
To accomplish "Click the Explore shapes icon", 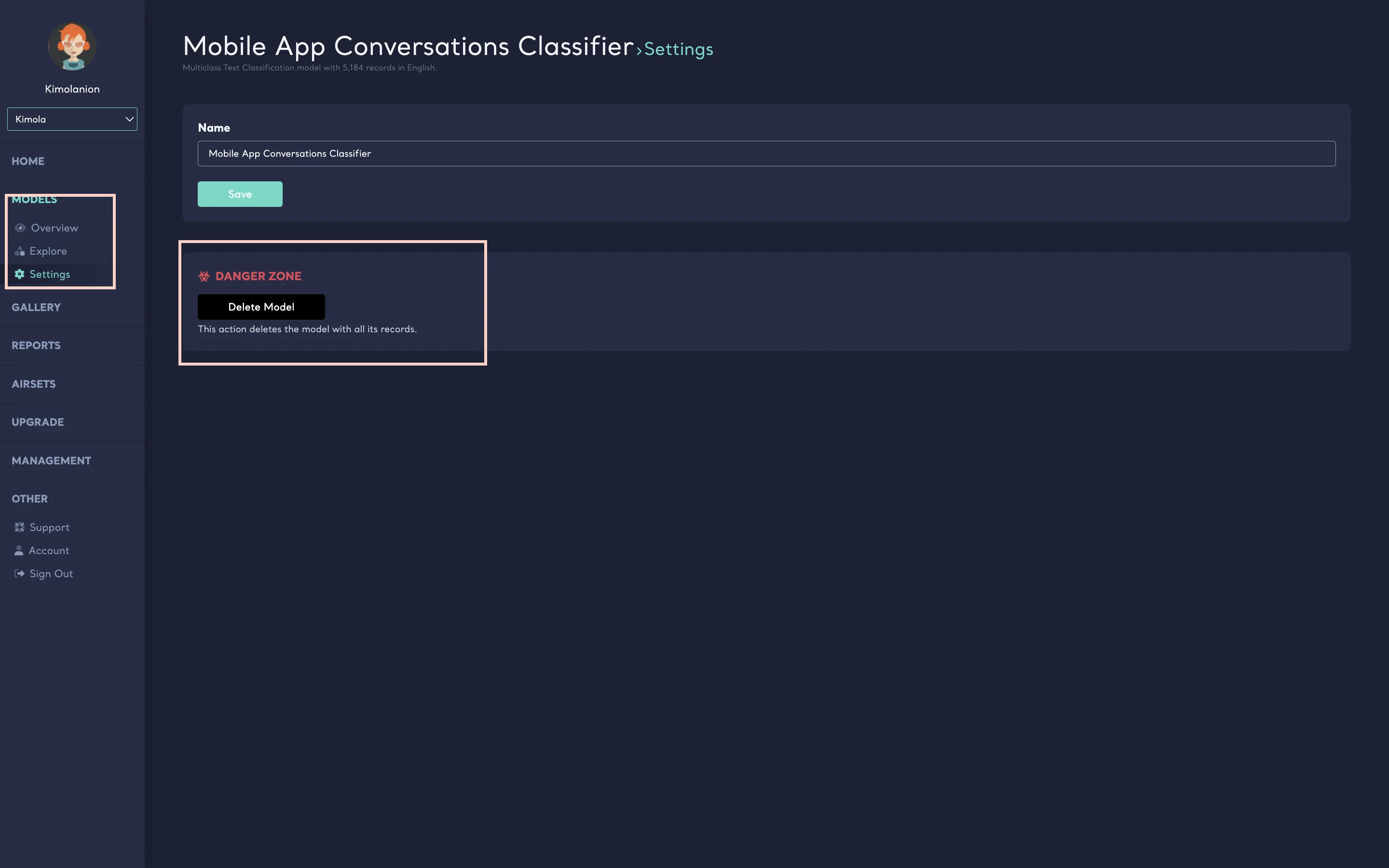I will (19, 251).
